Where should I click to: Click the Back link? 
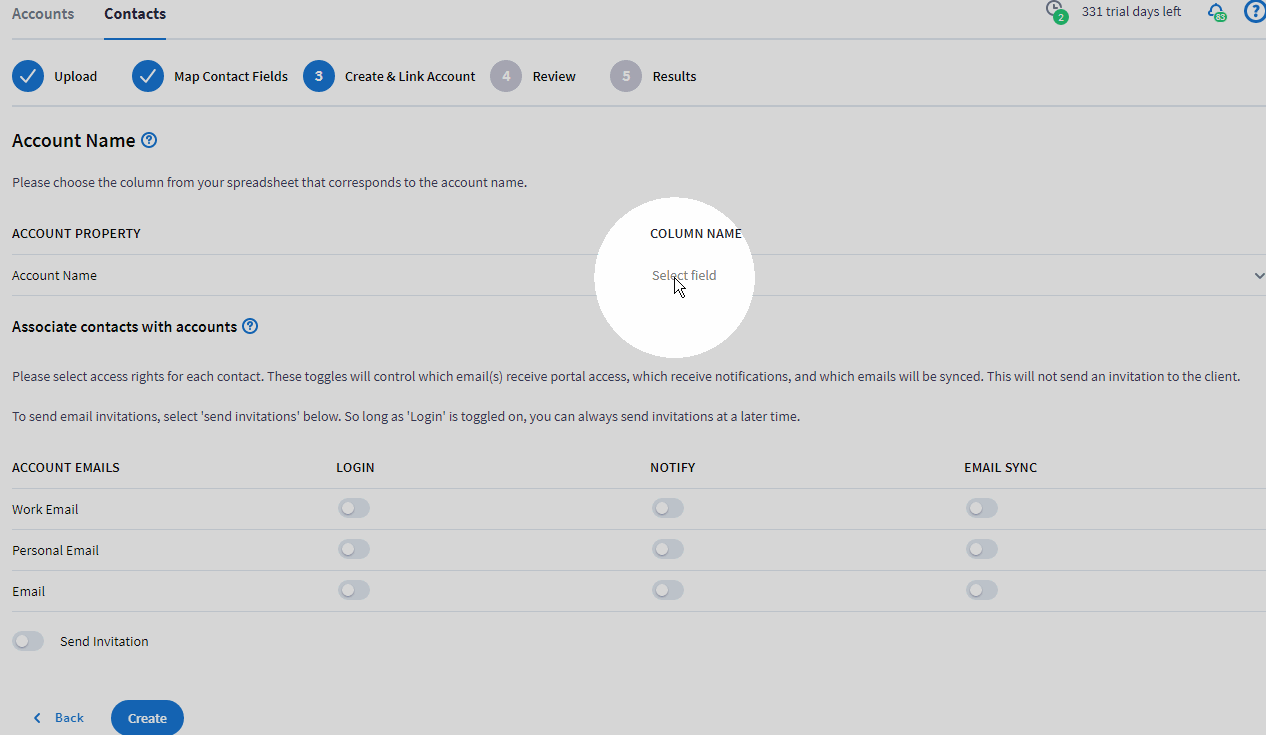tap(58, 718)
